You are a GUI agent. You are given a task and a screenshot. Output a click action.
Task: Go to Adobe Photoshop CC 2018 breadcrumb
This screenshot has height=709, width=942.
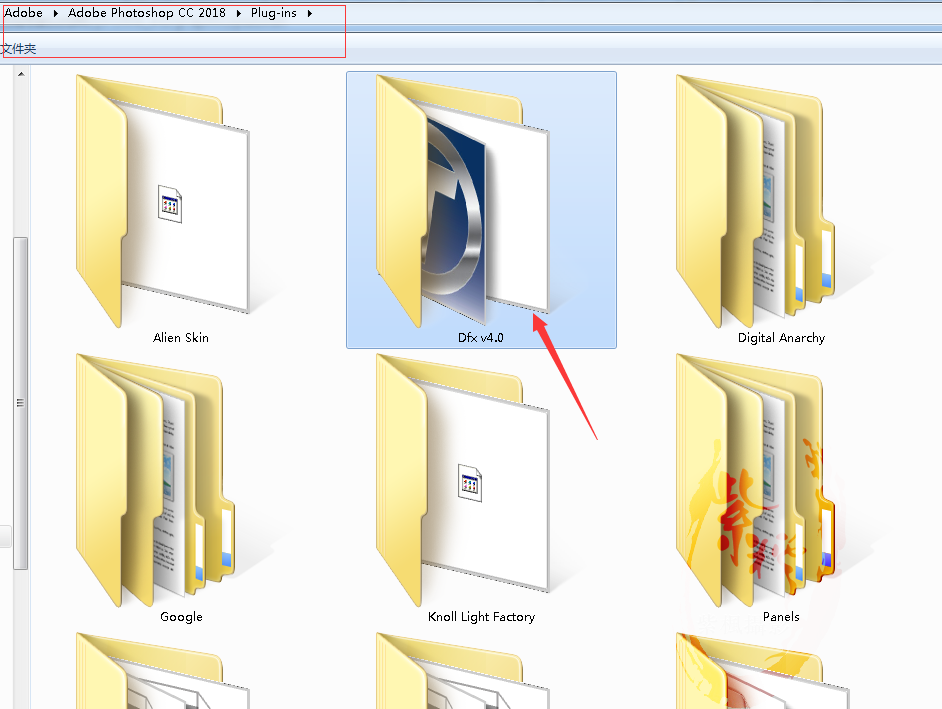click(147, 13)
